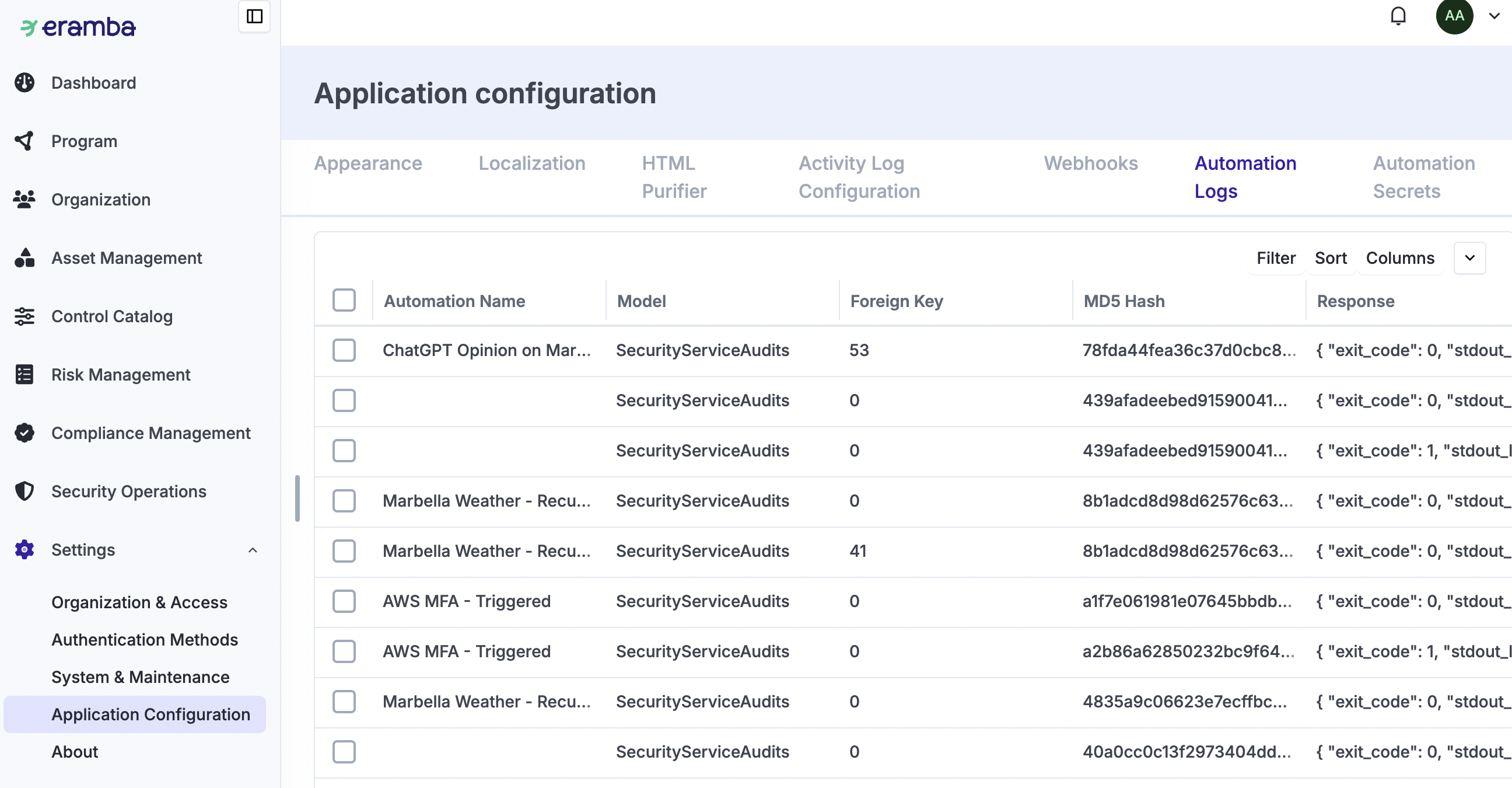This screenshot has width=1512, height=788.
Task: Switch to the Webhooks tab
Action: coord(1091,163)
